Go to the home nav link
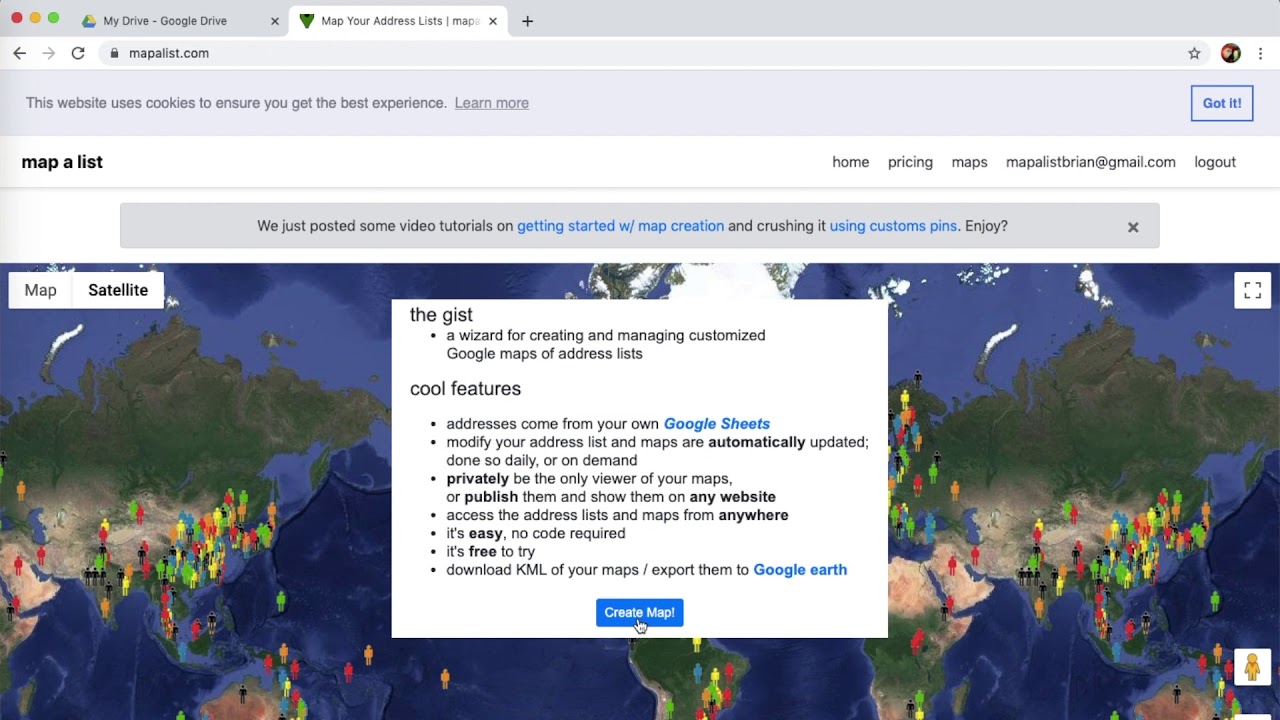 click(x=851, y=162)
